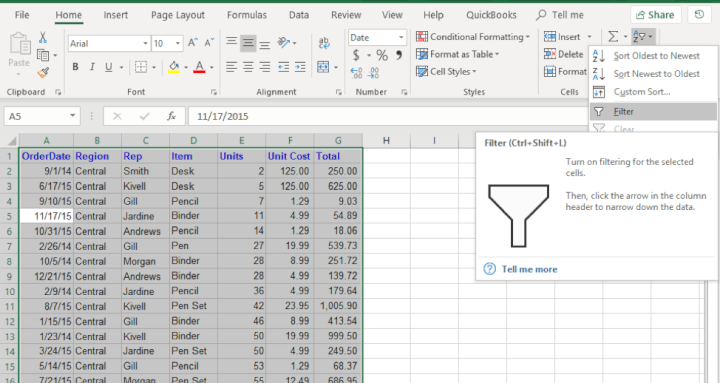Toggle Top Align

231,43
